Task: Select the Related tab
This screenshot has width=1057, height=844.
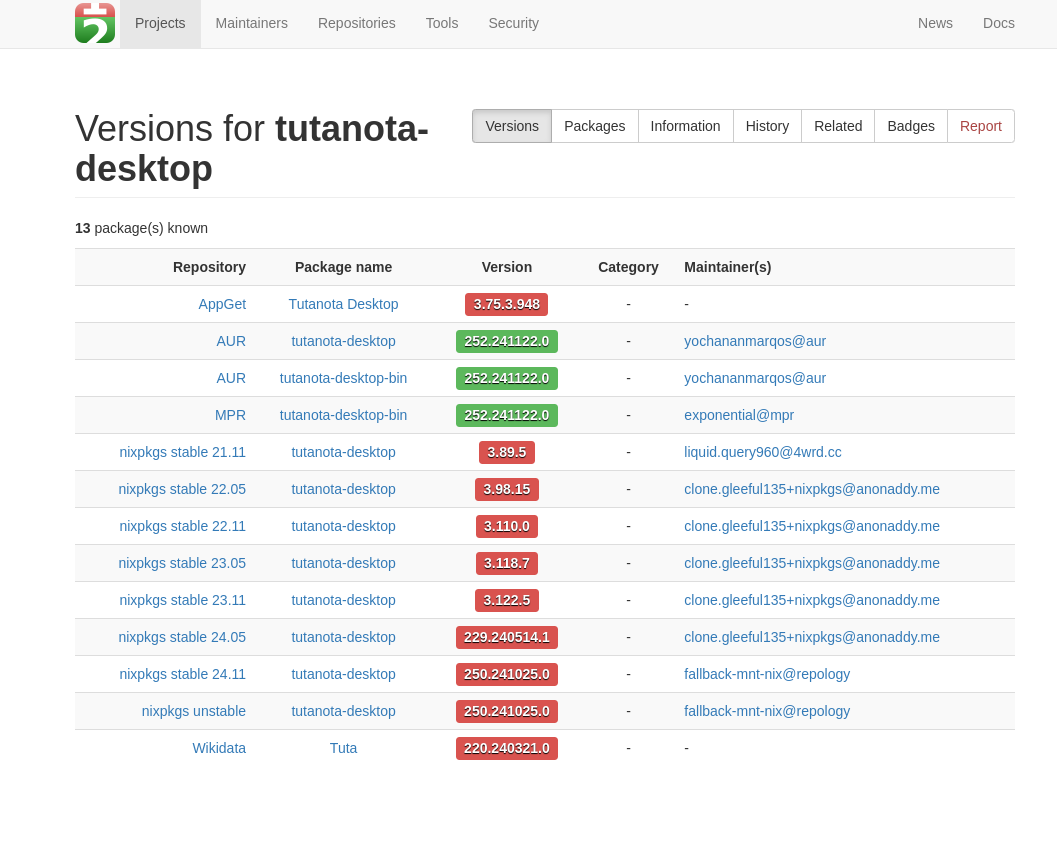Action: point(838,126)
